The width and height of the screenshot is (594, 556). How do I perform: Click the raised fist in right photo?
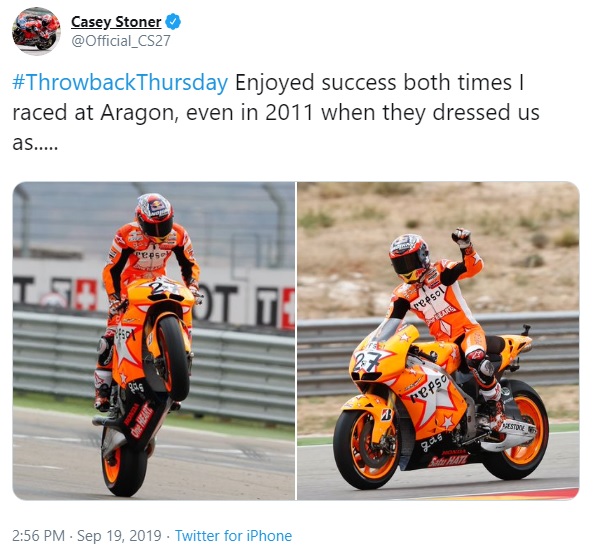click(x=461, y=237)
